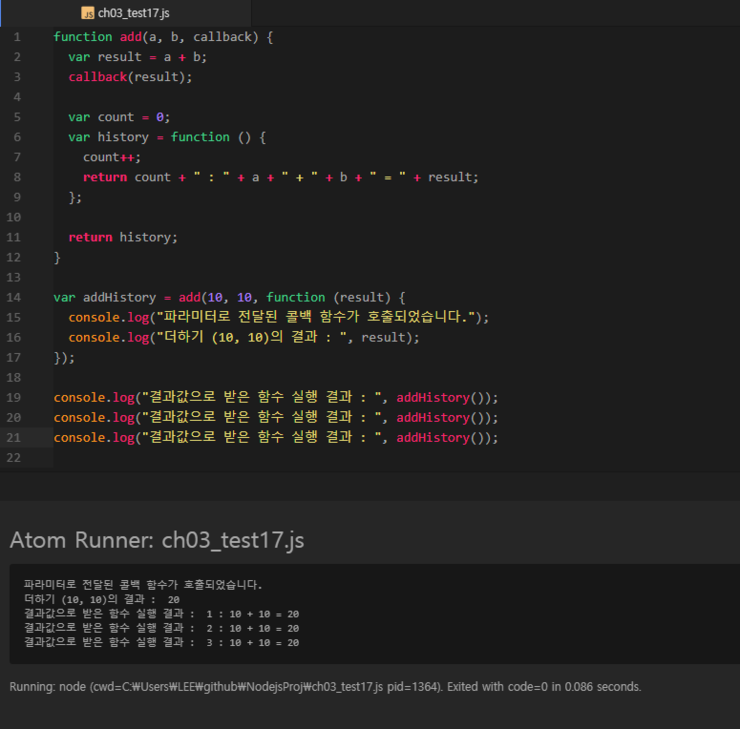Click 'var count = 0;' statement

click(x=119, y=117)
